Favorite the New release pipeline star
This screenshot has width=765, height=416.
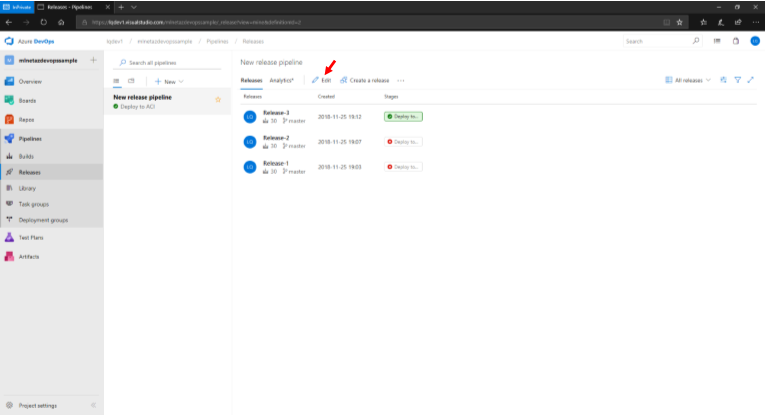pos(218,99)
